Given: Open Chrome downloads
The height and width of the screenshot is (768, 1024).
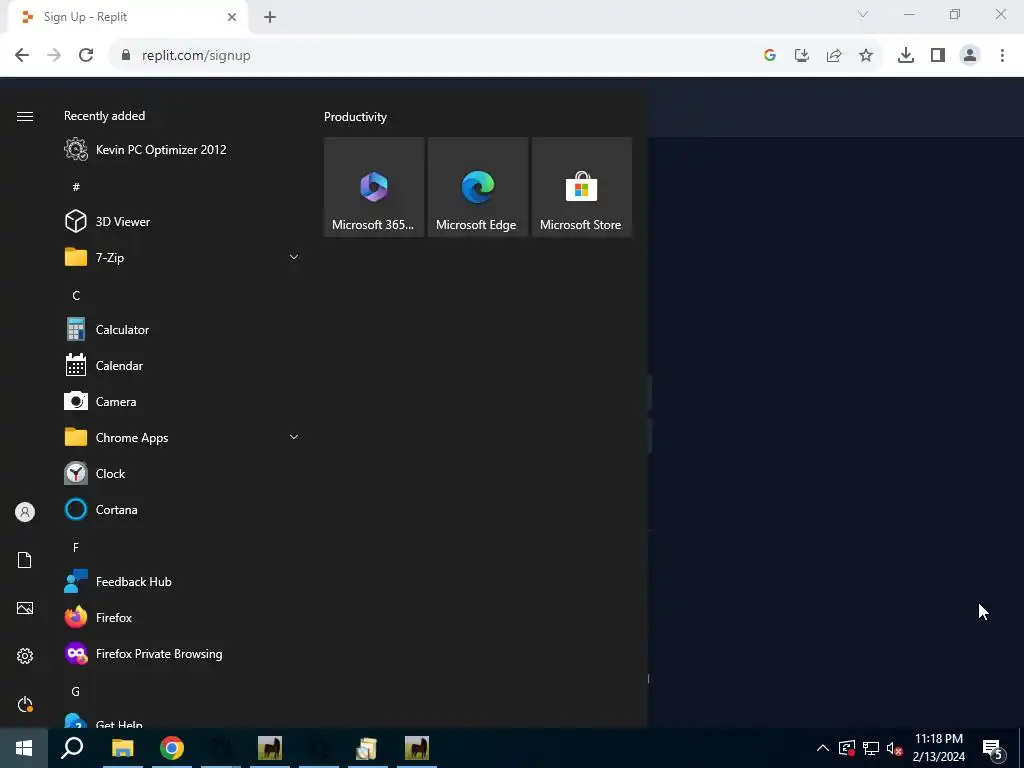Looking at the screenshot, I should [906, 56].
